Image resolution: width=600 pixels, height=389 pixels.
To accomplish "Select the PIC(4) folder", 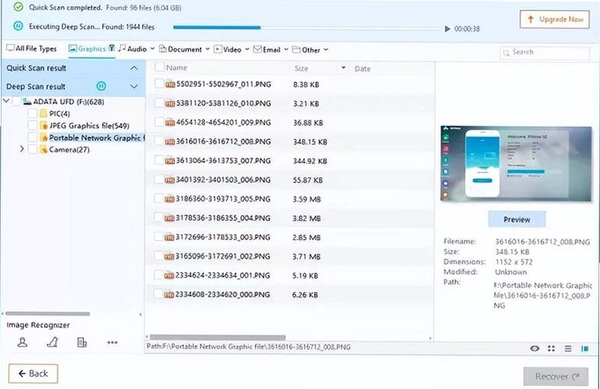I will coord(59,114).
